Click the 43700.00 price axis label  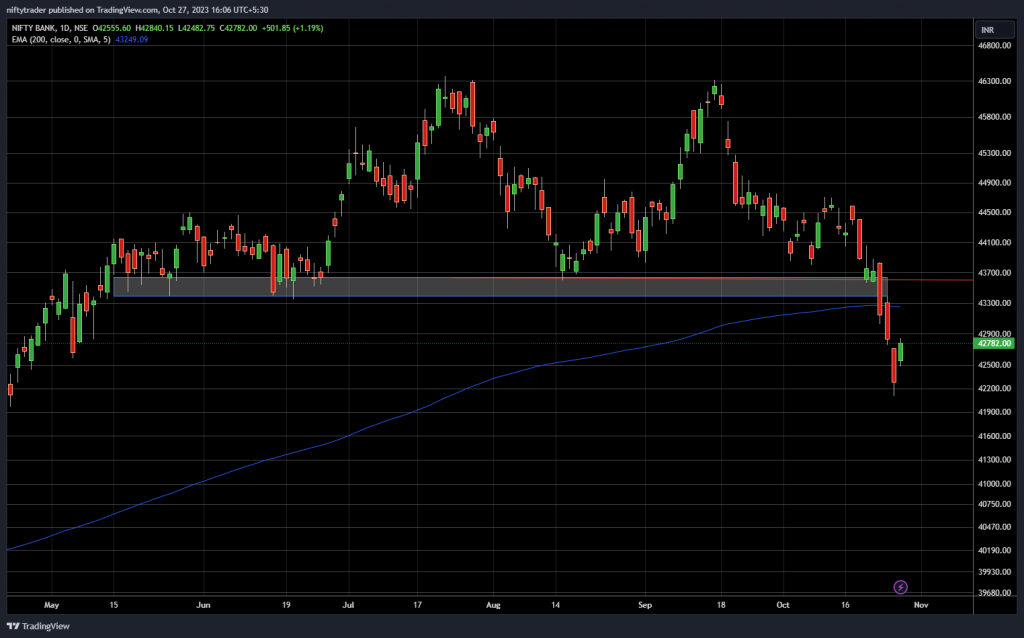994,273
